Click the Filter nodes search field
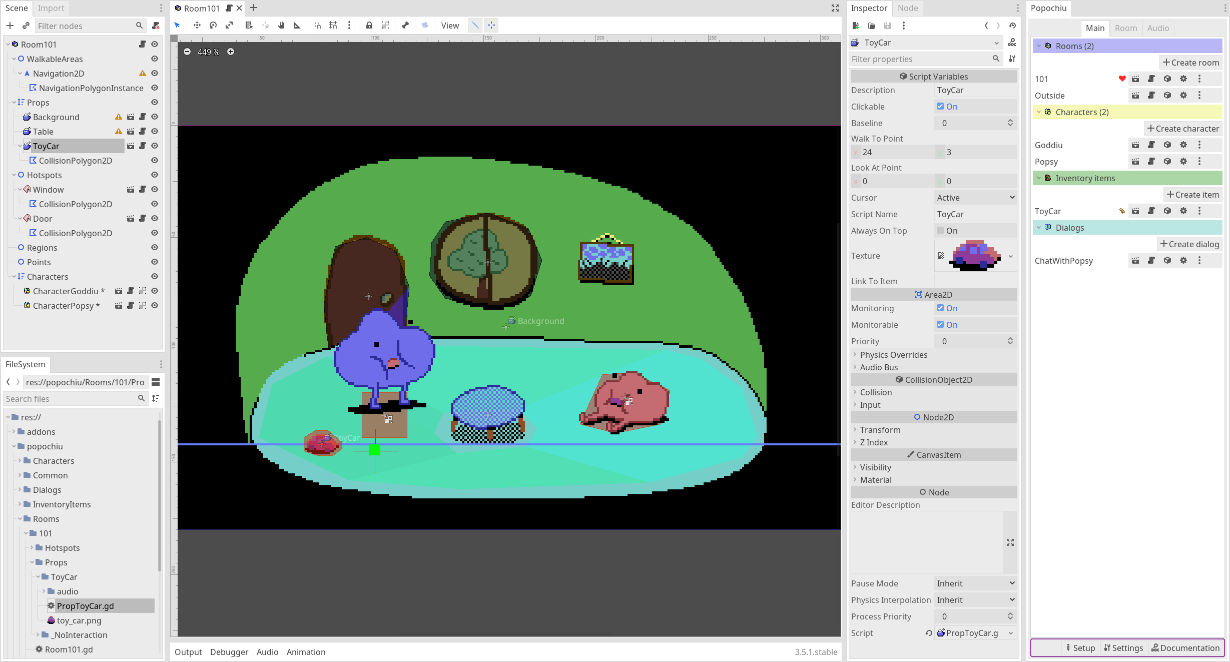 (91, 25)
